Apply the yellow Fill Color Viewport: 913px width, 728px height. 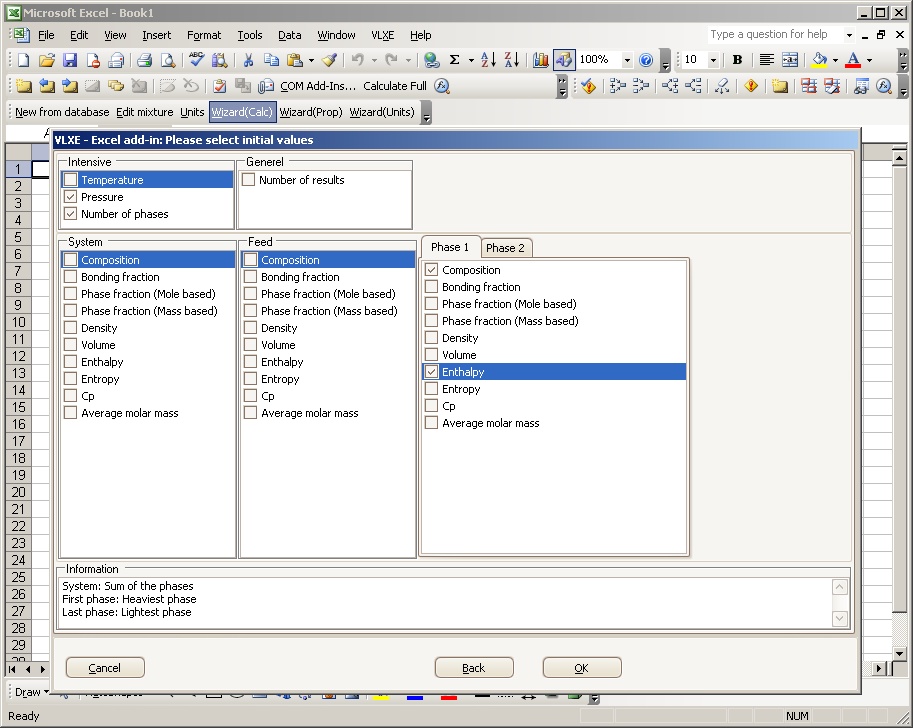pyautogui.click(x=819, y=59)
